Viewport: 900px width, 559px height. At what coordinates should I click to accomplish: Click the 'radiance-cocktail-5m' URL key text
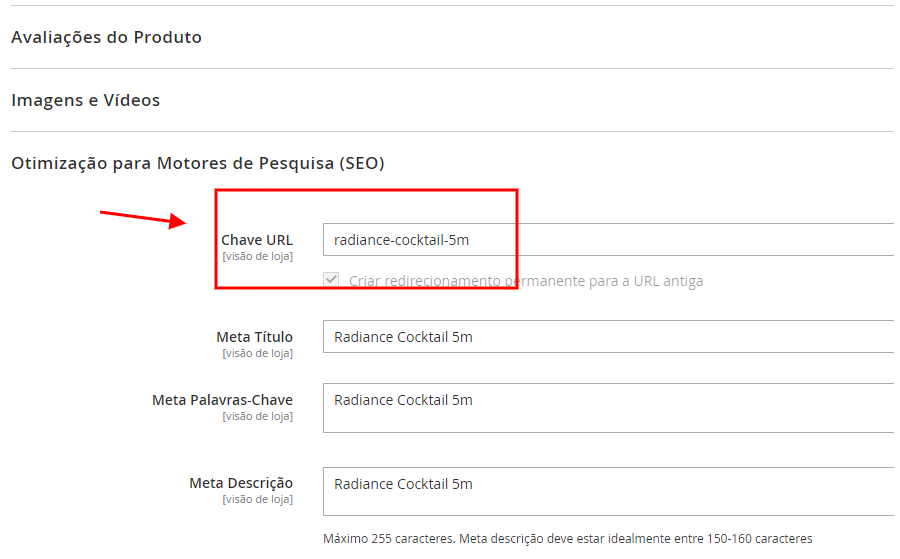(x=401, y=240)
